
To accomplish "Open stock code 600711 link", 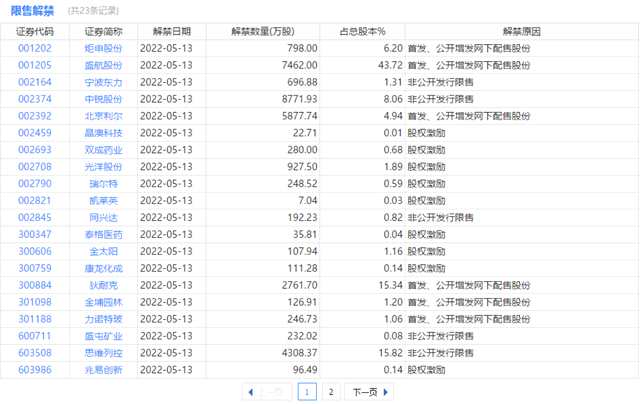I will (x=35, y=336).
